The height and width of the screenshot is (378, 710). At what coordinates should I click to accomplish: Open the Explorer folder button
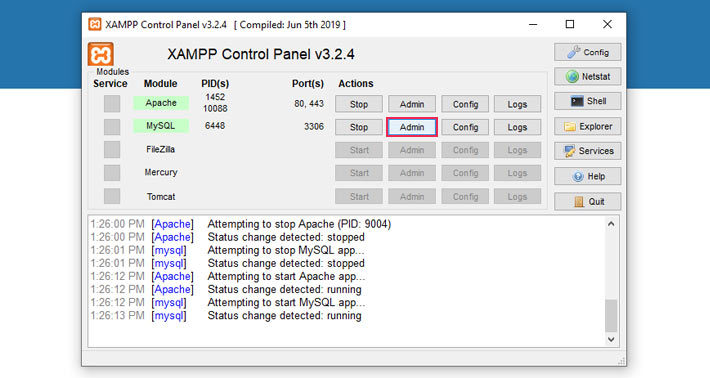coord(587,126)
